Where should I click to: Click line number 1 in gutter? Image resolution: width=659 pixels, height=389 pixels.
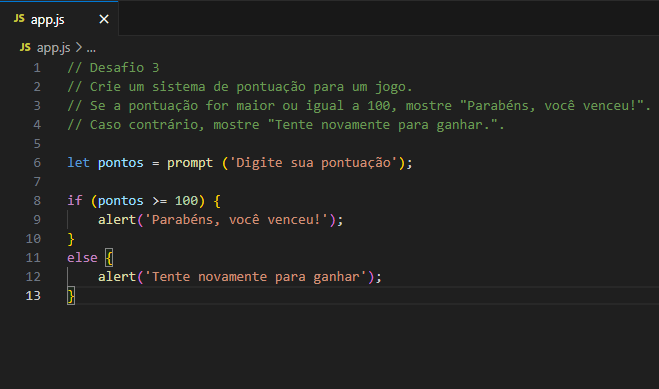point(37,68)
